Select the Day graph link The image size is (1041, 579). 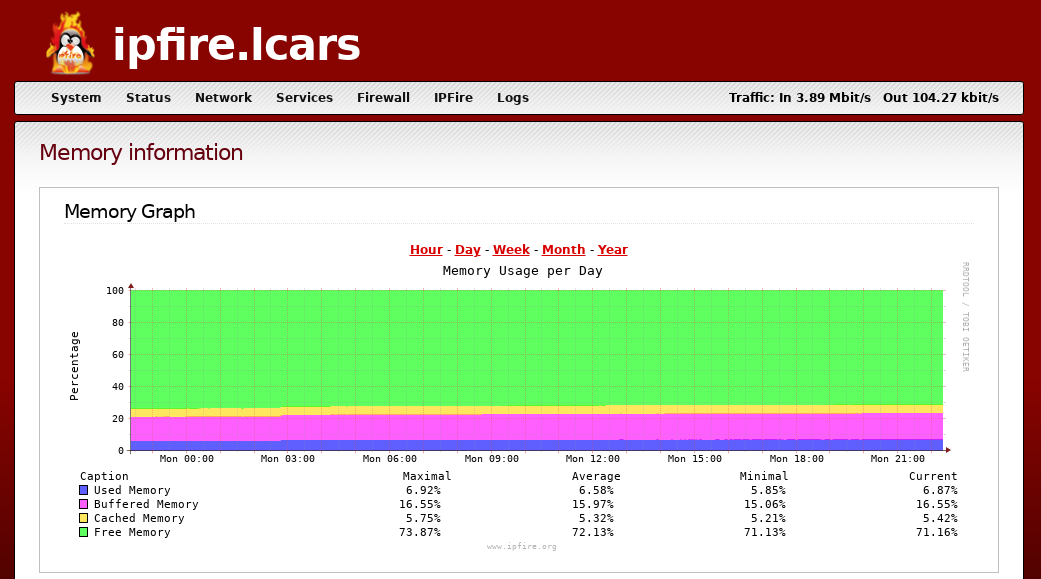(x=467, y=250)
